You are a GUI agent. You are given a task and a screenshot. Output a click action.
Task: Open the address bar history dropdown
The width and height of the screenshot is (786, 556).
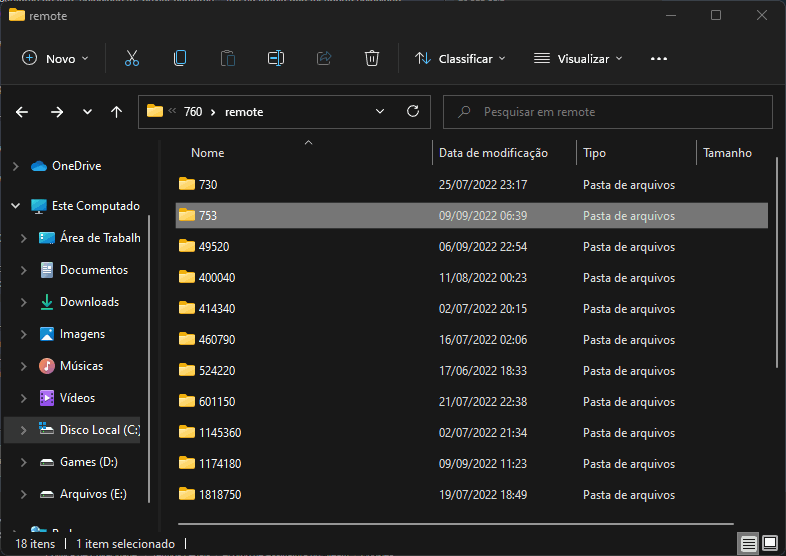pyautogui.click(x=380, y=112)
